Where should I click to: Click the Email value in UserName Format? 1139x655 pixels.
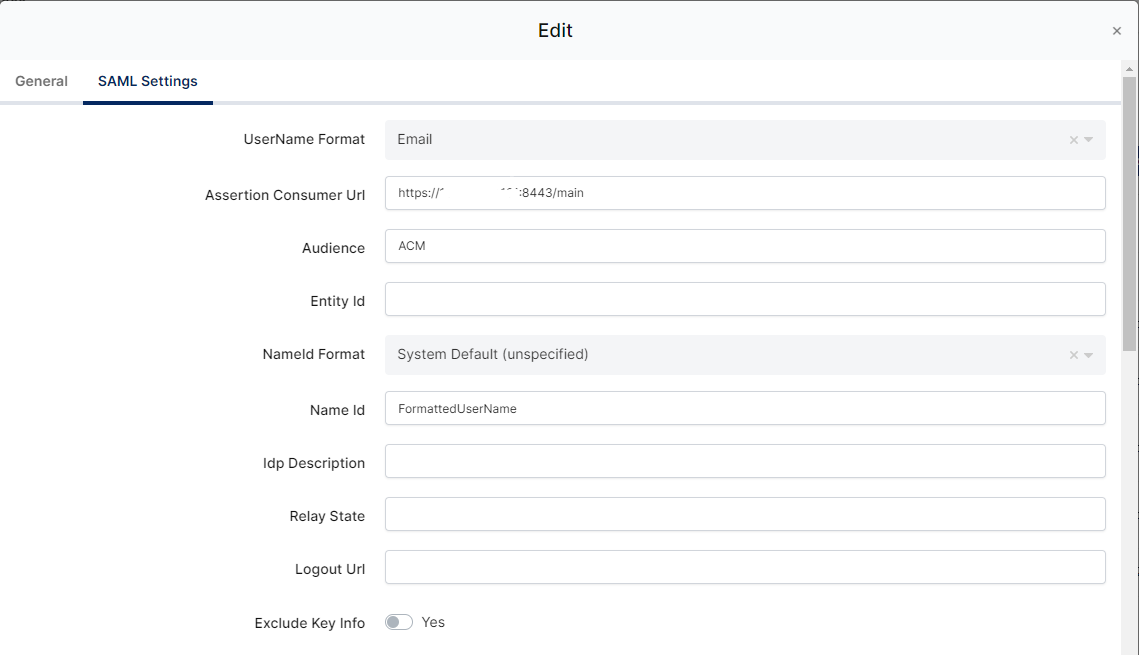point(415,140)
